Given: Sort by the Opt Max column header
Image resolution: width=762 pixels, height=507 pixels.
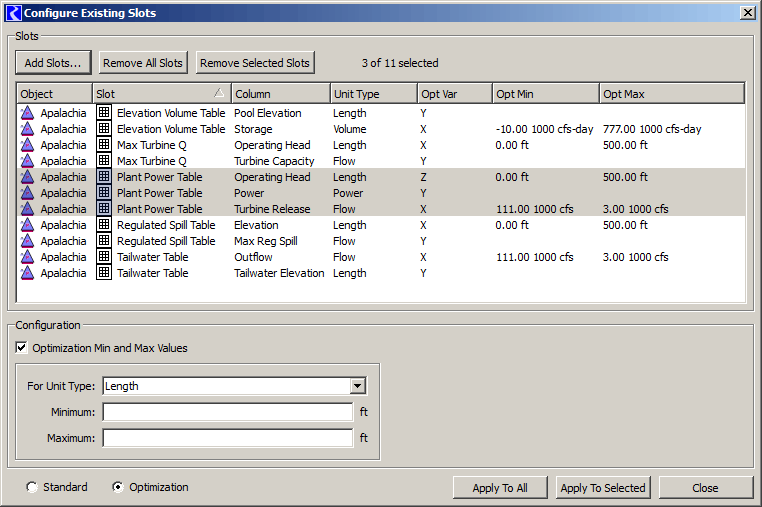Looking at the screenshot, I should click(672, 94).
